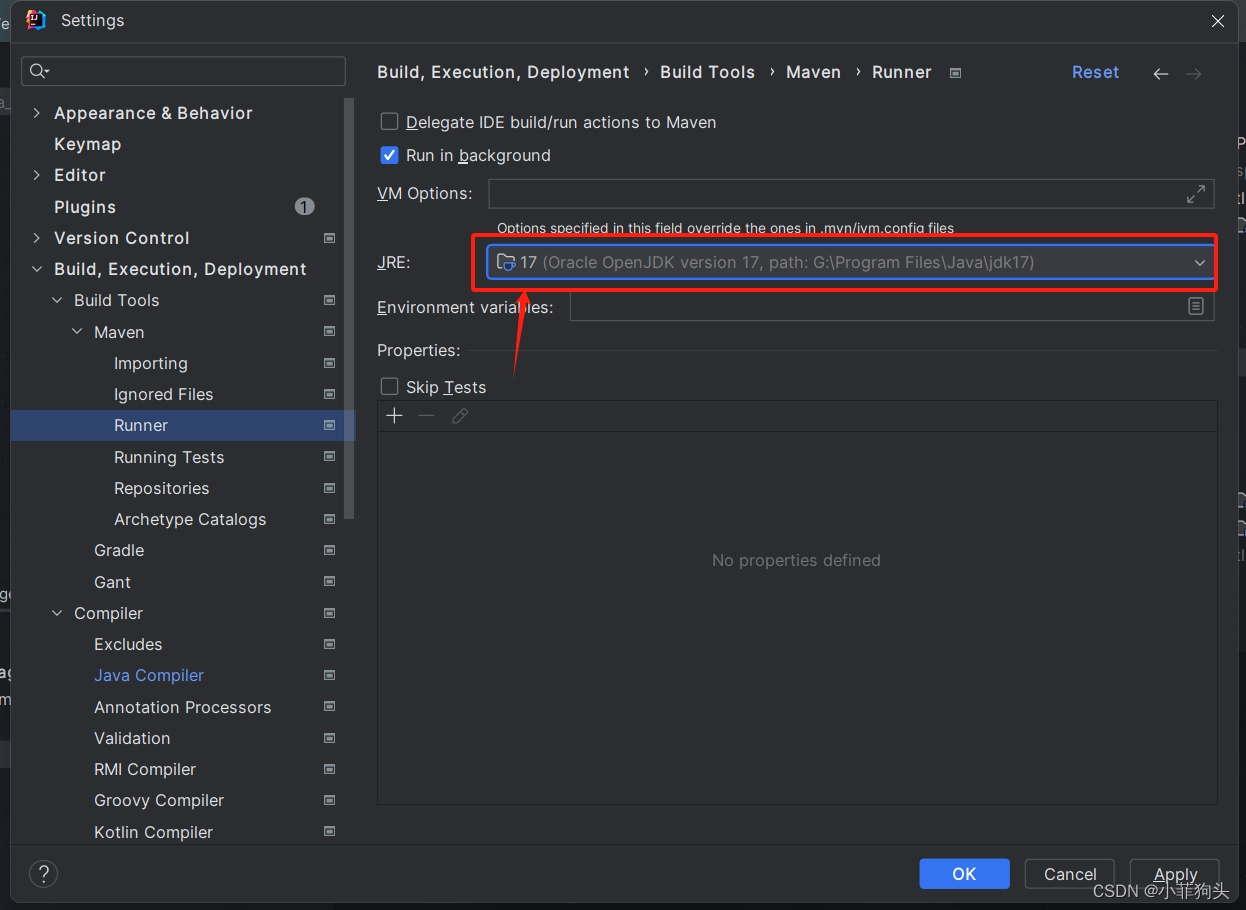Click the Plugins update count badge

pyautogui.click(x=305, y=206)
